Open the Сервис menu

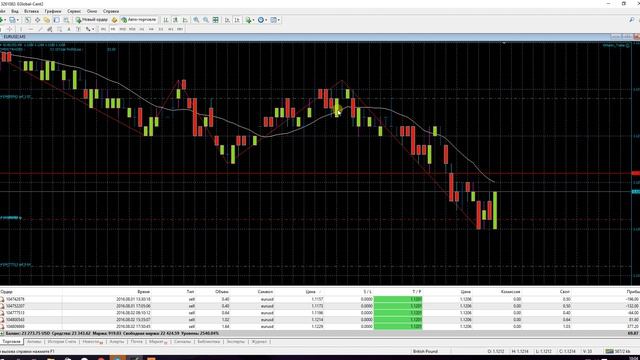pyautogui.click(x=74, y=11)
